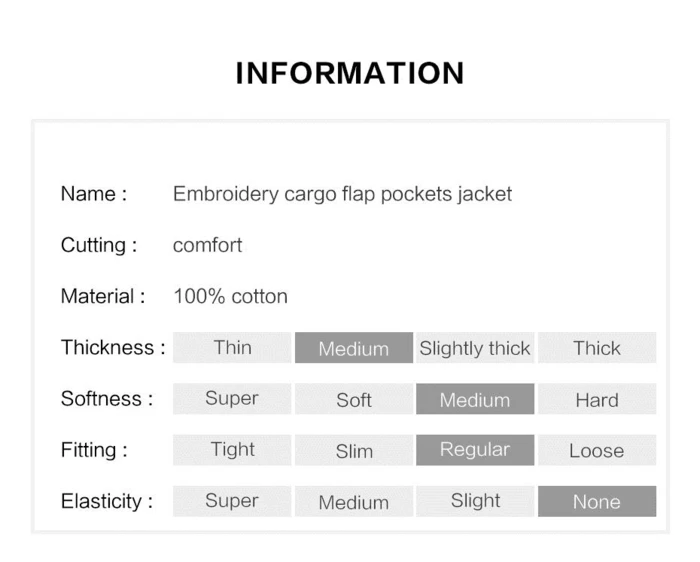Pick None elasticity option

pos(597,501)
